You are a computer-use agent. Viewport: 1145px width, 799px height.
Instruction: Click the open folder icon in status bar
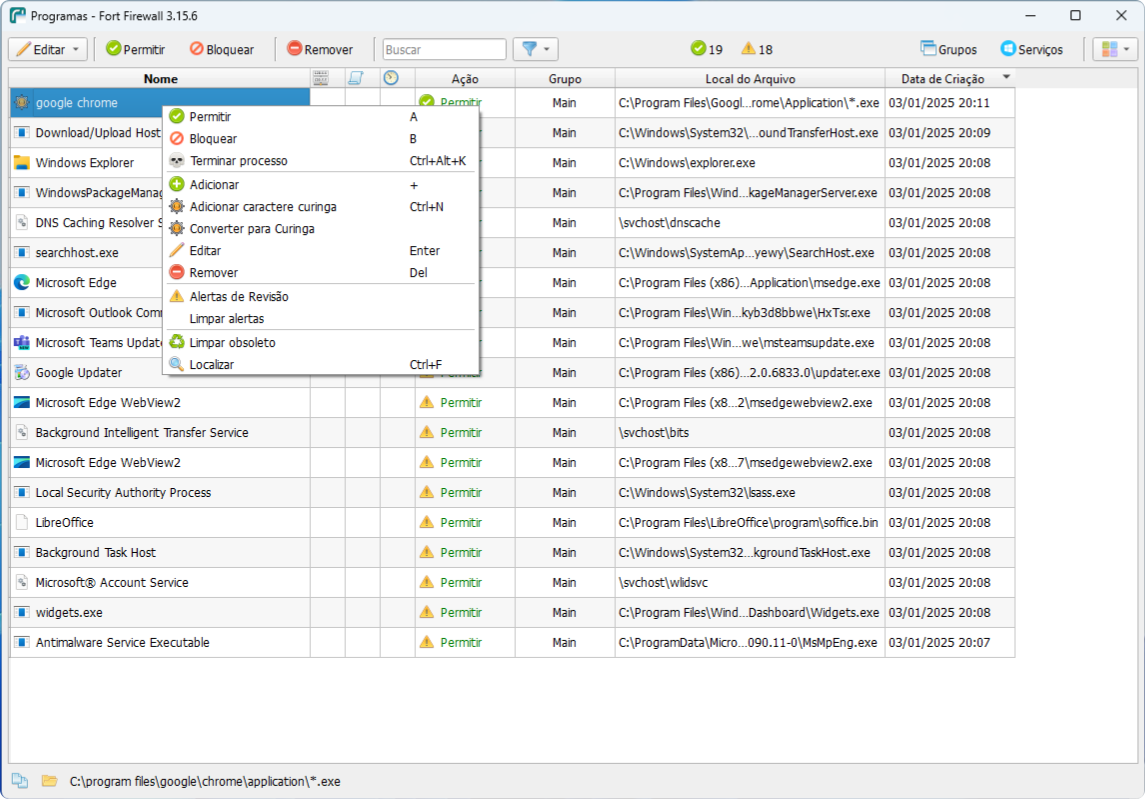[49, 781]
